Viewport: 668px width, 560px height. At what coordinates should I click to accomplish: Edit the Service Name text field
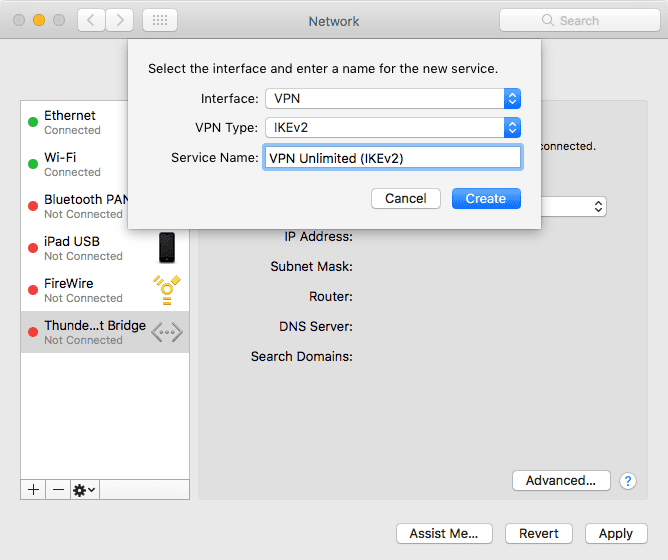(392, 157)
